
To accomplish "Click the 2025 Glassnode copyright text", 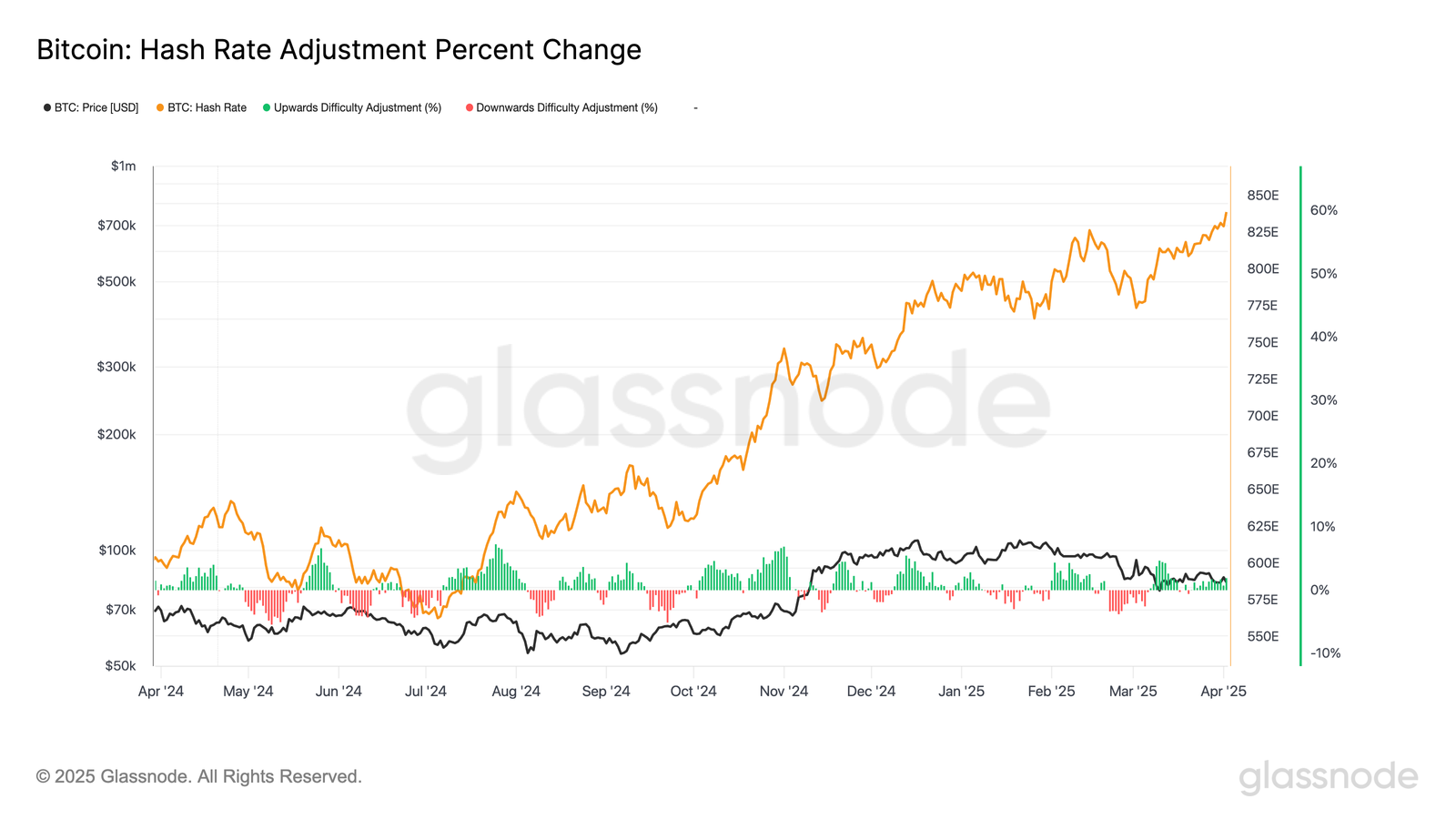I will pyautogui.click(x=199, y=777).
